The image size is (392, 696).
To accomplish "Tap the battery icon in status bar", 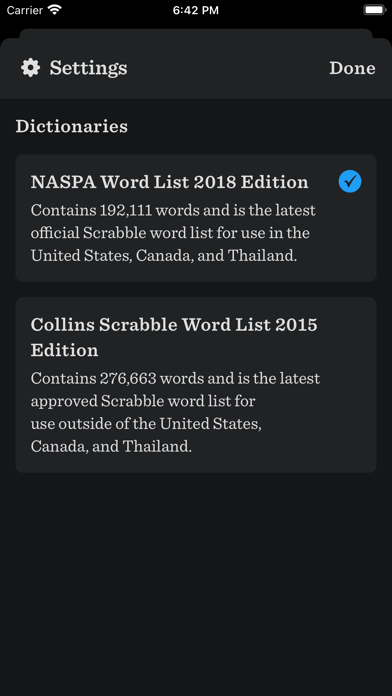I will (375, 10).
